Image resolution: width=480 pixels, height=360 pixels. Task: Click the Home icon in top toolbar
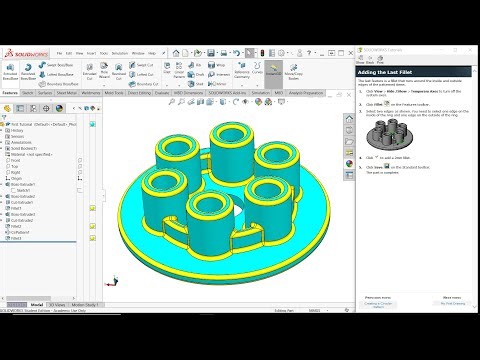176,53
